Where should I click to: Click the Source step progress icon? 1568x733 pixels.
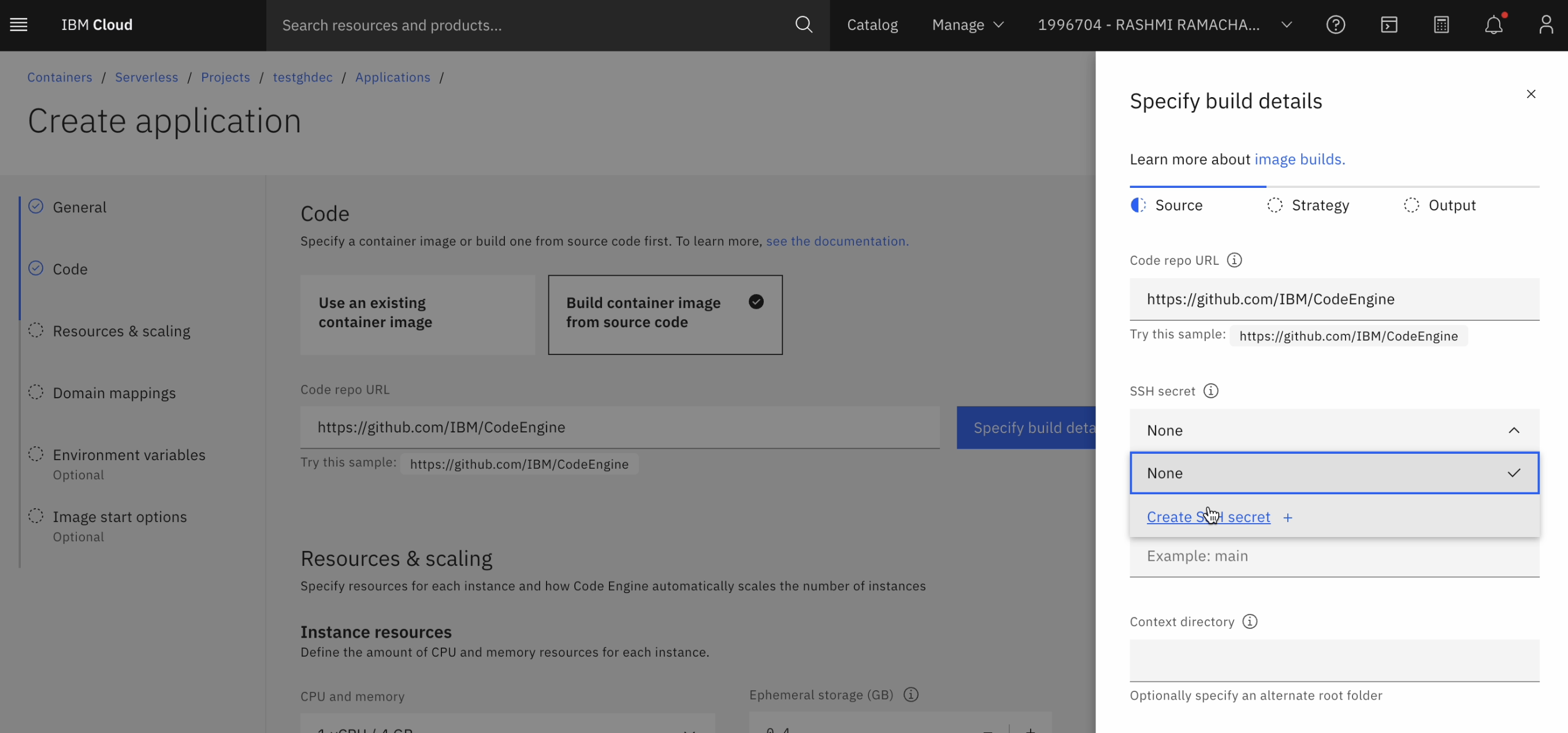pos(1138,205)
